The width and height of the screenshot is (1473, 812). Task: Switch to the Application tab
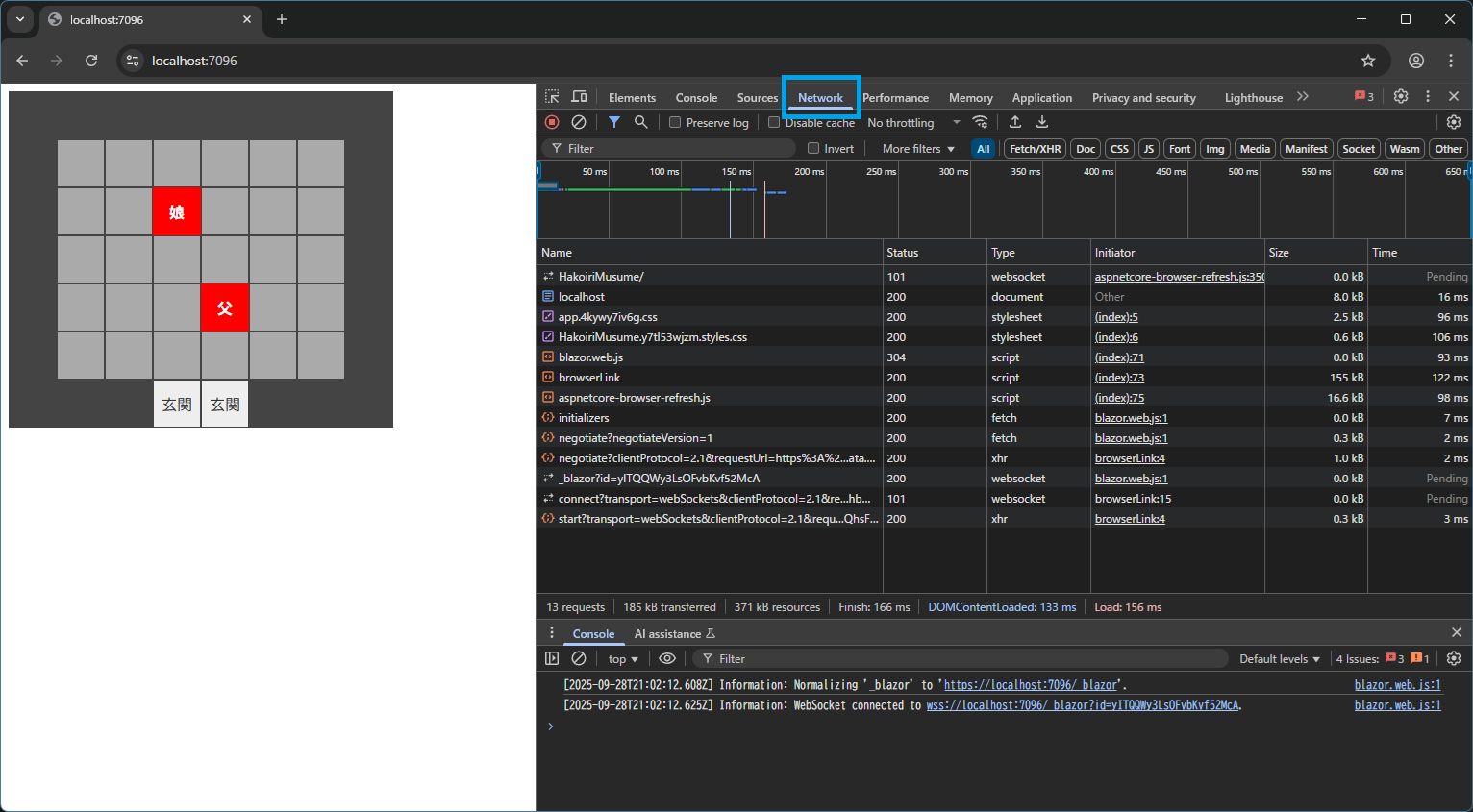[x=1042, y=97]
